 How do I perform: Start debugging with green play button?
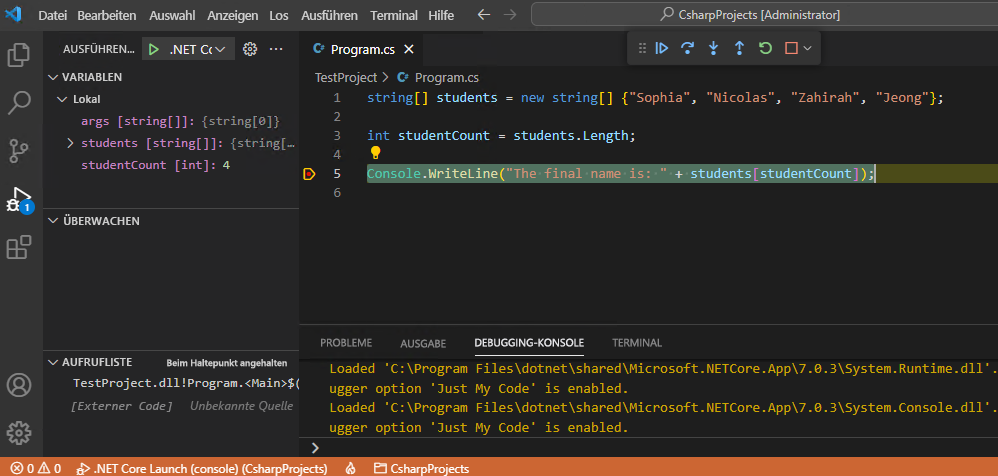(153, 49)
